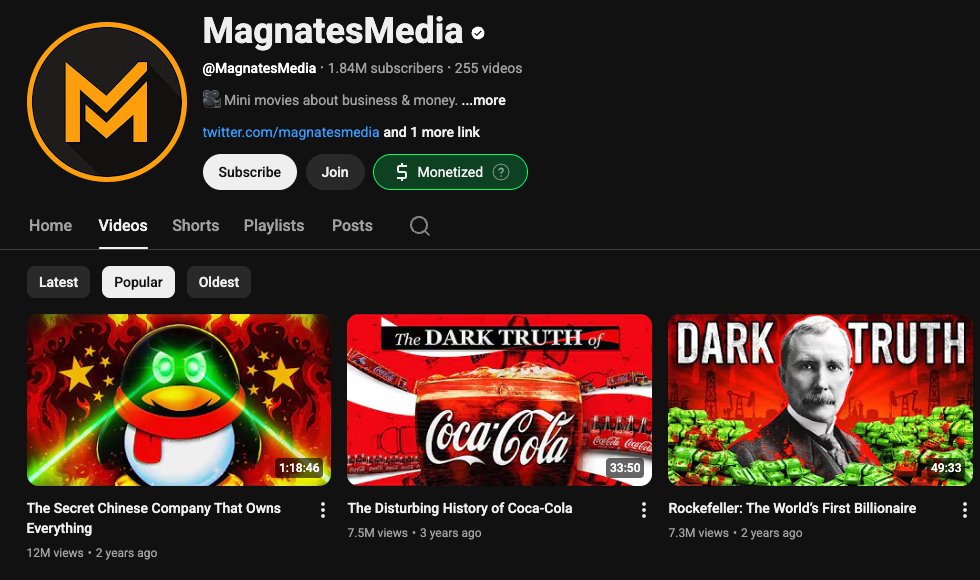Click the '255 videos' count text
This screenshot has width=980, height=580.
(x=488, y=68)
